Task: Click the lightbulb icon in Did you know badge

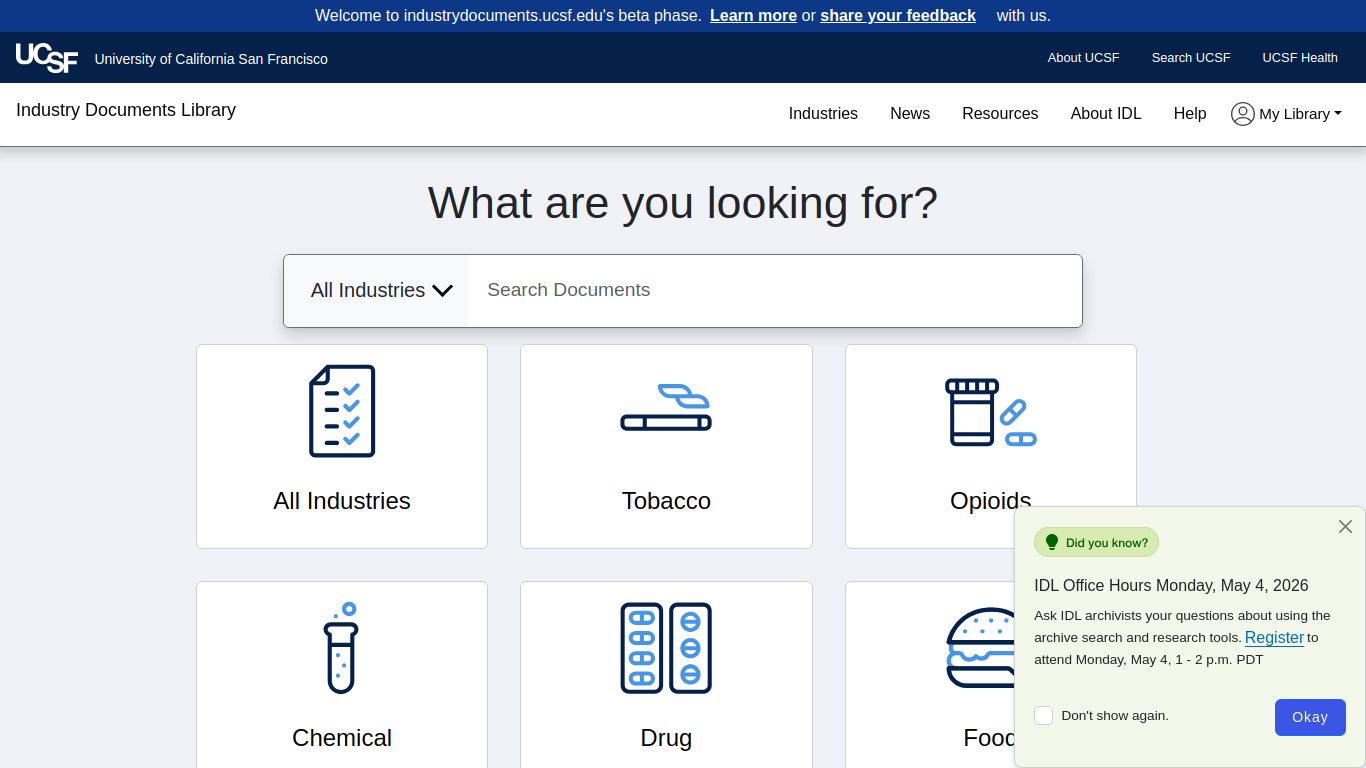Action: tap(1051, 542)
